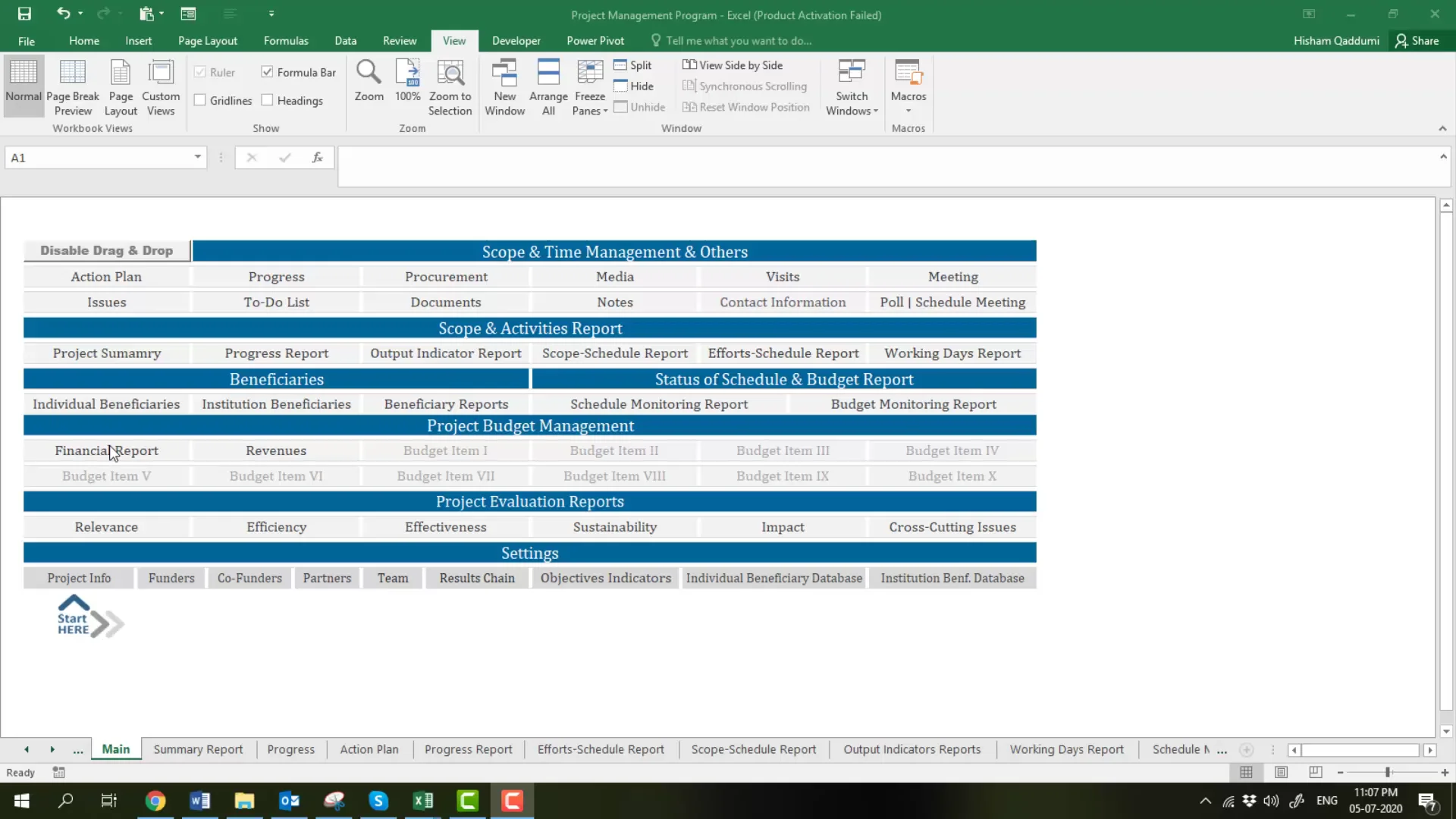
Task: Switch to Summary Report sheet tab
Action: tap(198, 749)
